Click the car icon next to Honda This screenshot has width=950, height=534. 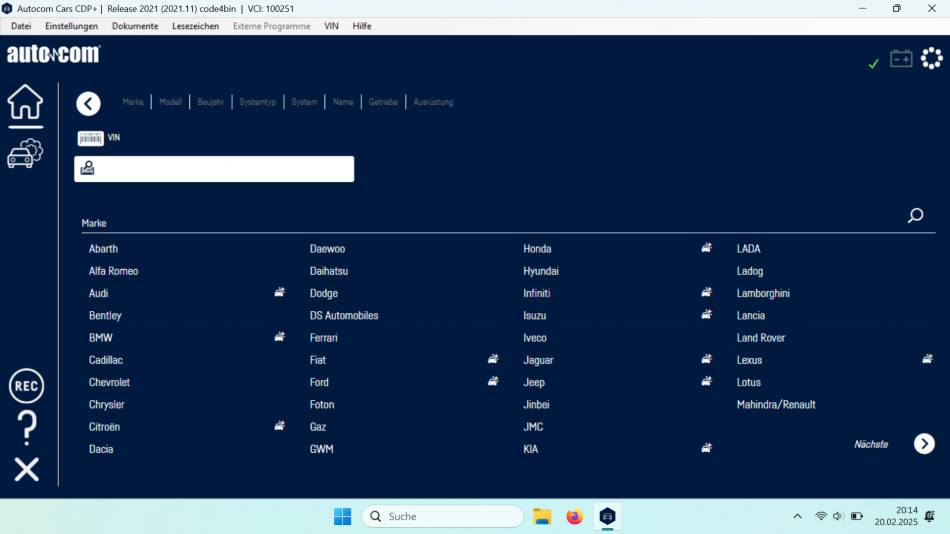pos(706,247)
